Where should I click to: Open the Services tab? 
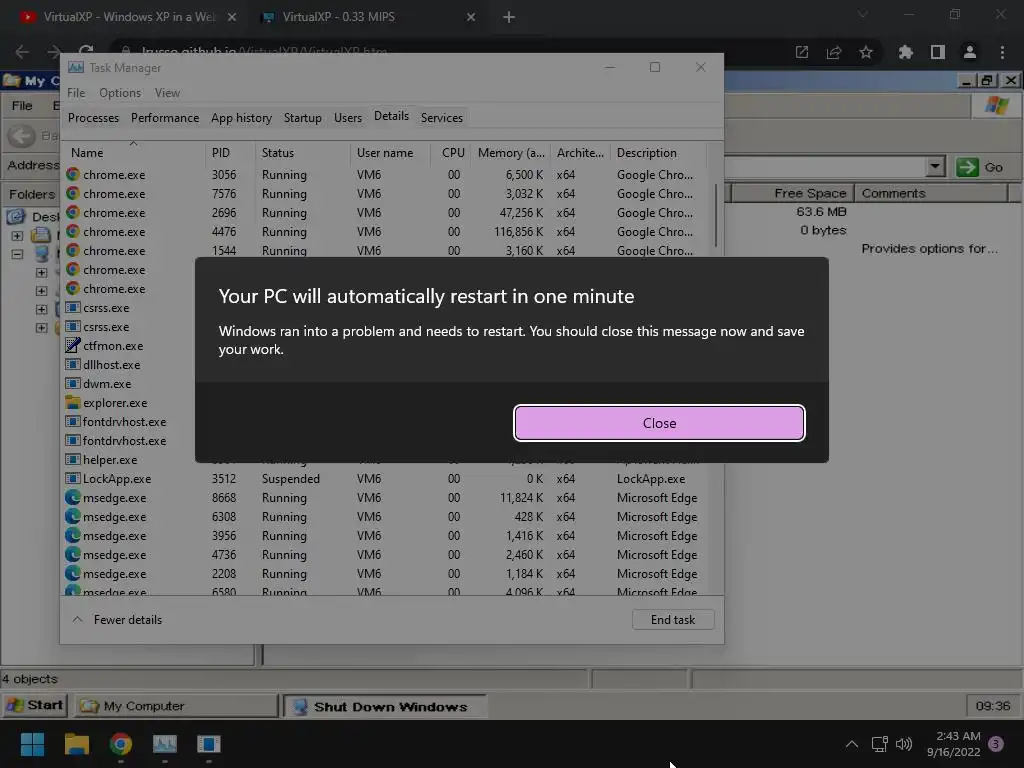click(441, 118)
